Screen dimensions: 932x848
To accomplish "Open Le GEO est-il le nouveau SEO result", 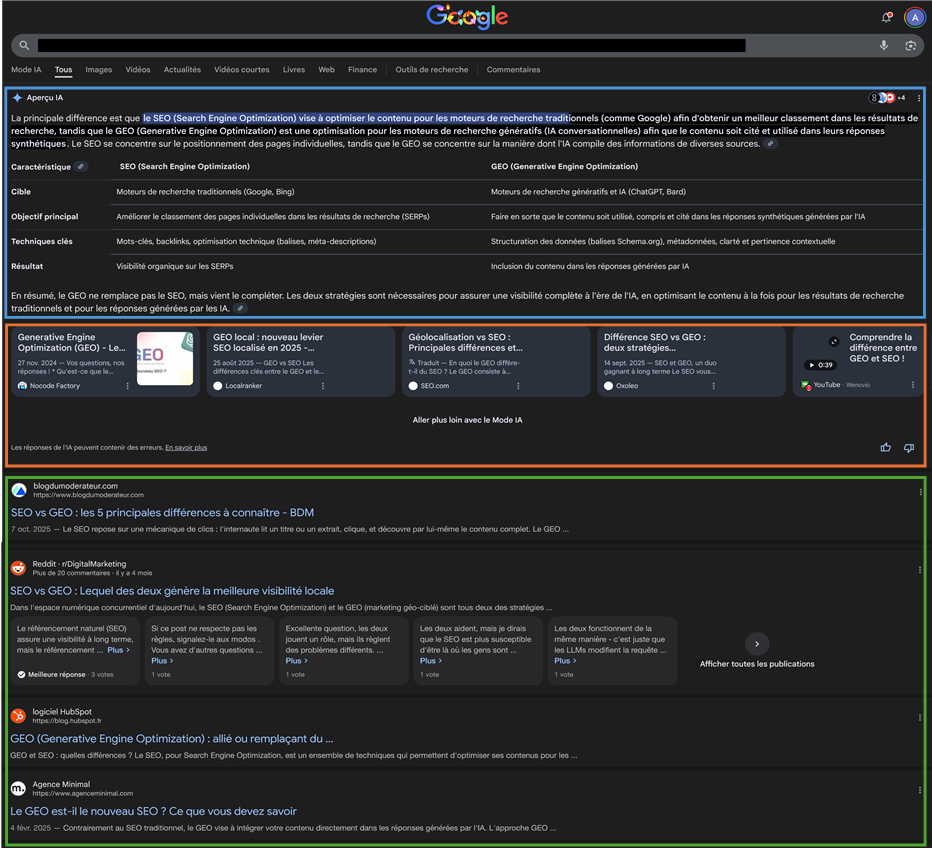I will point(153,812).
